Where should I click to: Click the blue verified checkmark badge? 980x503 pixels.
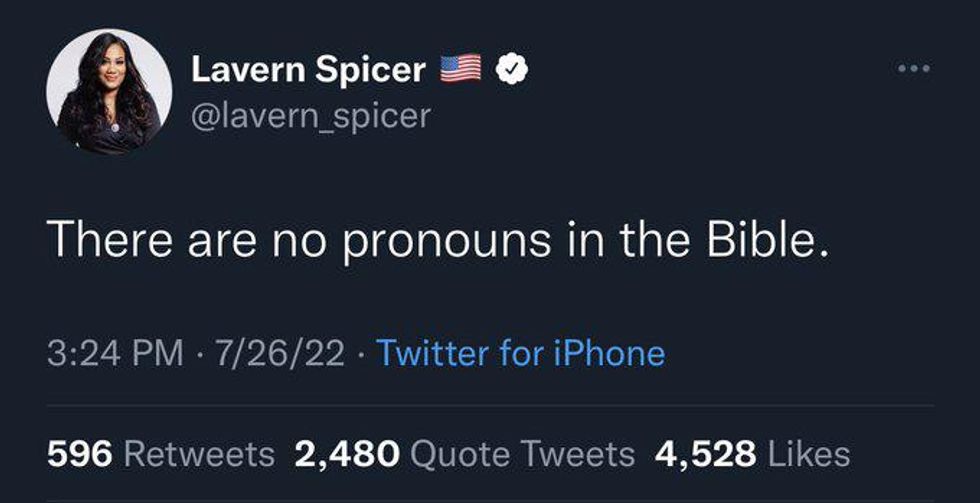tap(513, 70)
